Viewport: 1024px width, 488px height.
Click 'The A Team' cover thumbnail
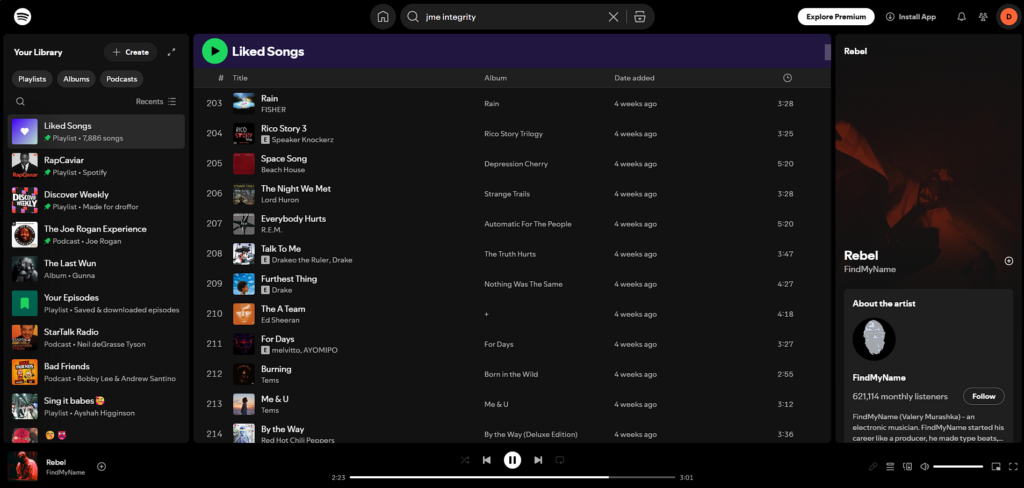[x=244, y=314]
